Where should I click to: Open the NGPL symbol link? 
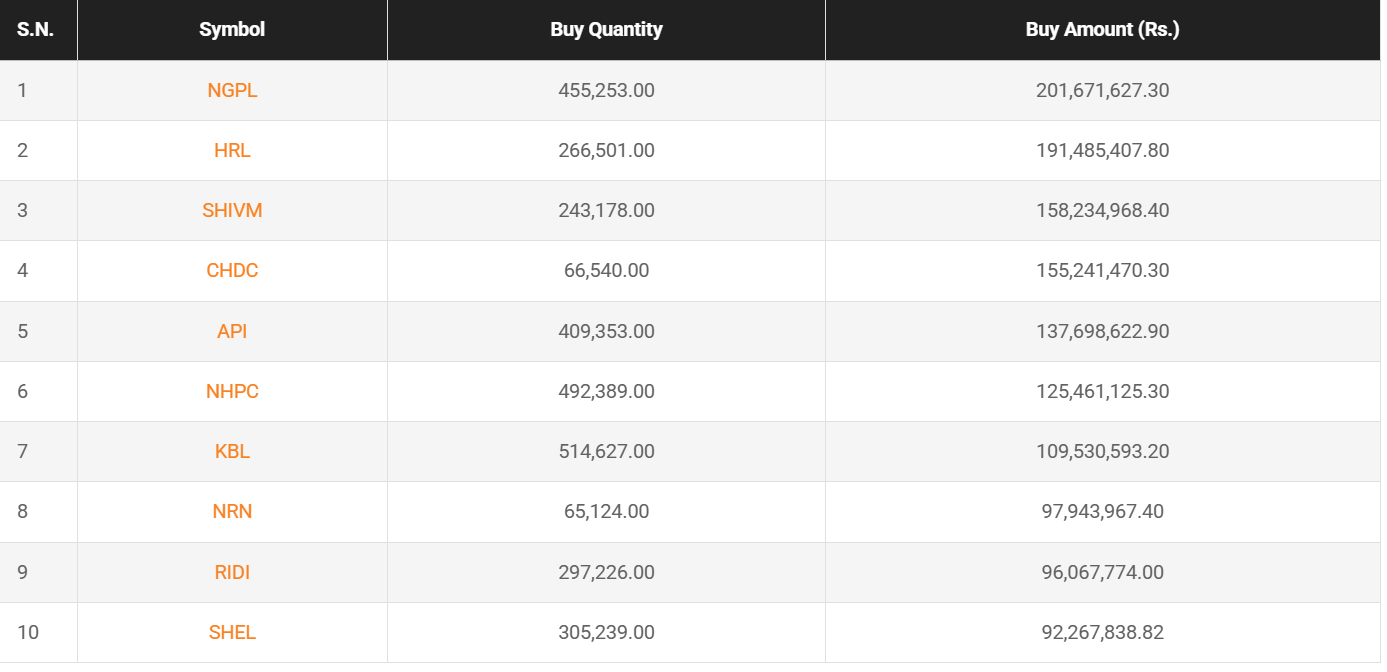(232, 90)
